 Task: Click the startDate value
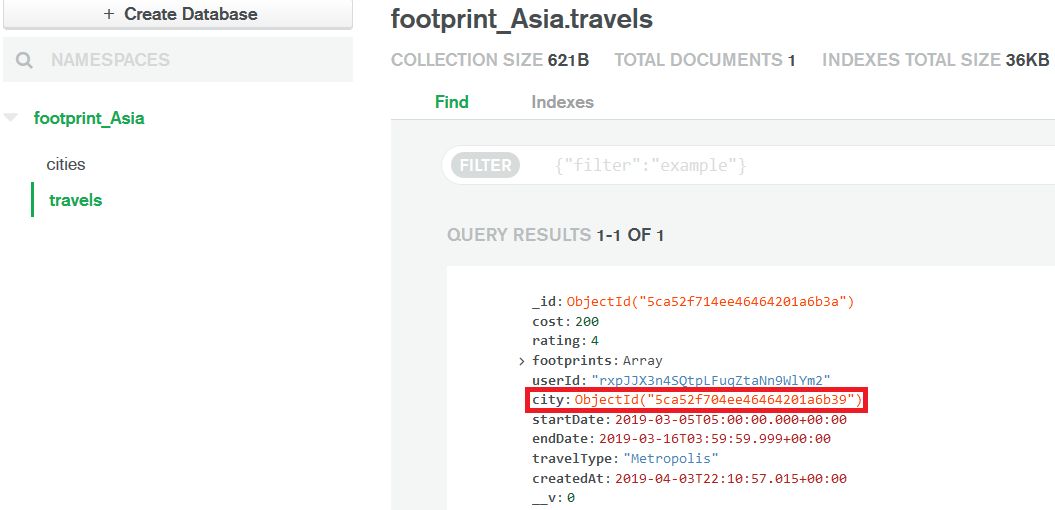tap(729, 420)
